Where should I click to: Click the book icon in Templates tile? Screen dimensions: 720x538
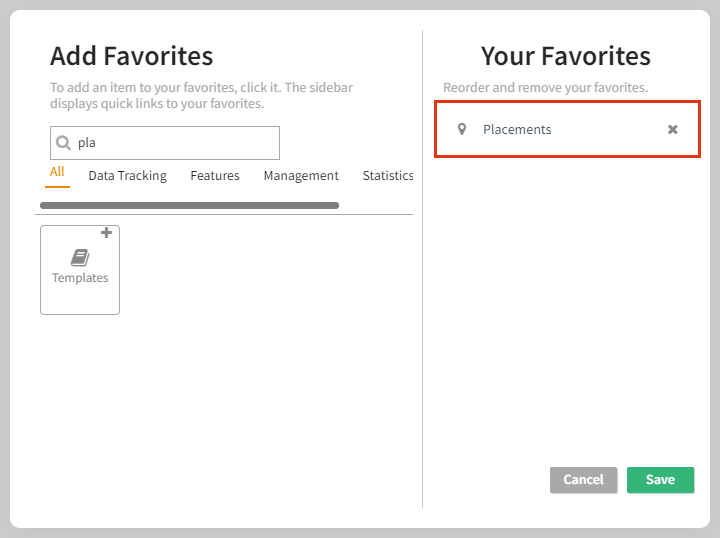[x=80, y=258]
